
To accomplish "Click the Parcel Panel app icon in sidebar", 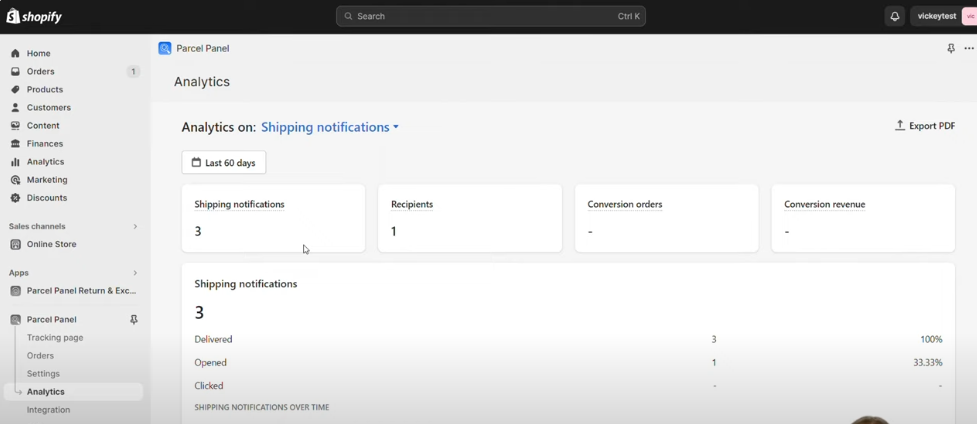I will (16, 320).
